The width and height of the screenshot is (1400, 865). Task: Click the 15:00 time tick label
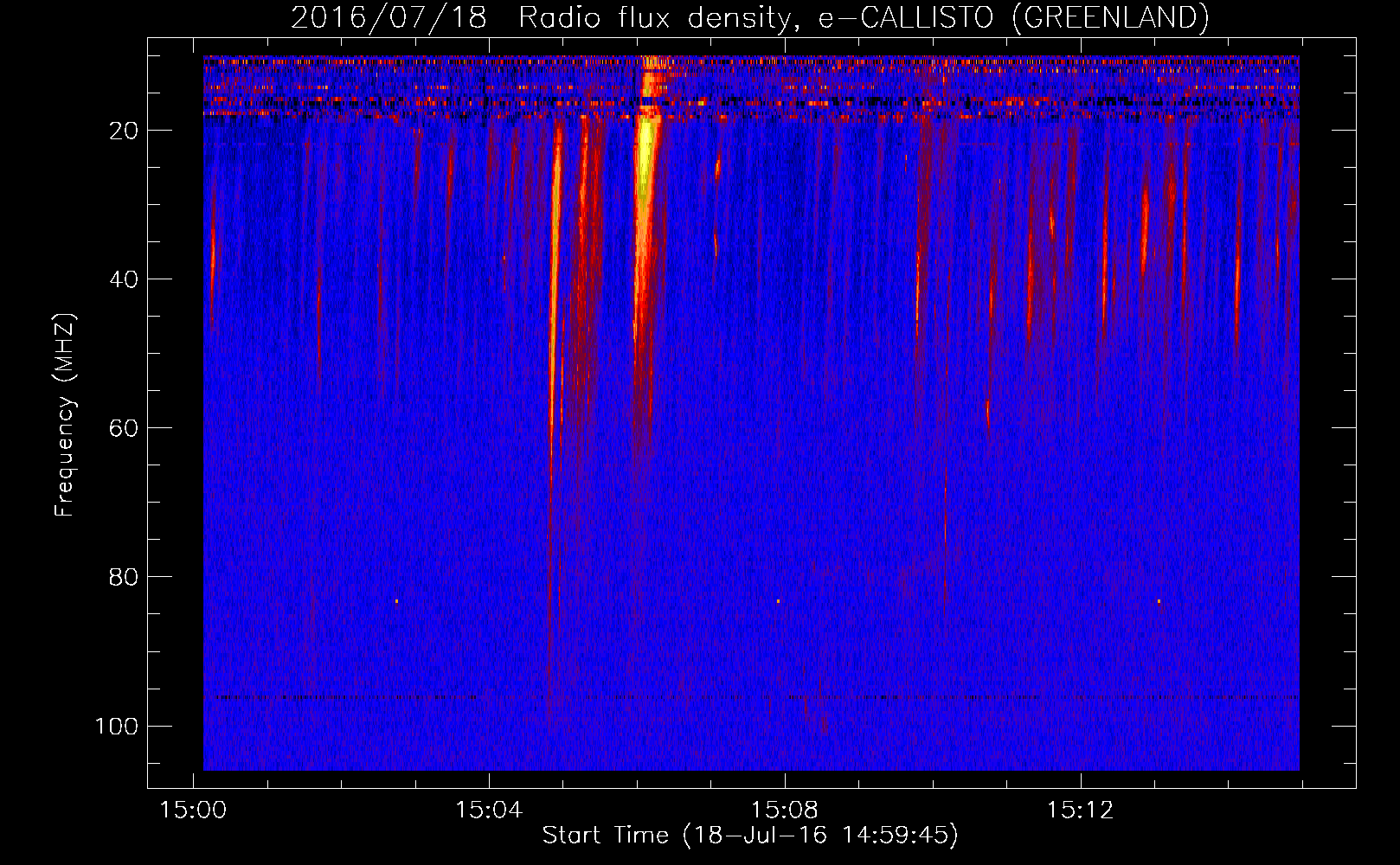coord(193,811)
